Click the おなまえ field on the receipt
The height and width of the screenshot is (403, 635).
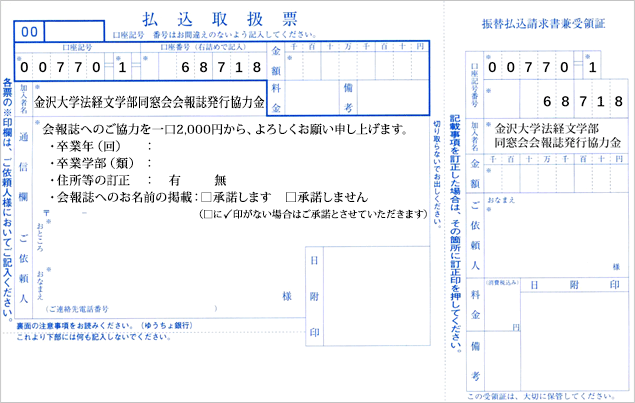[556, 237]
